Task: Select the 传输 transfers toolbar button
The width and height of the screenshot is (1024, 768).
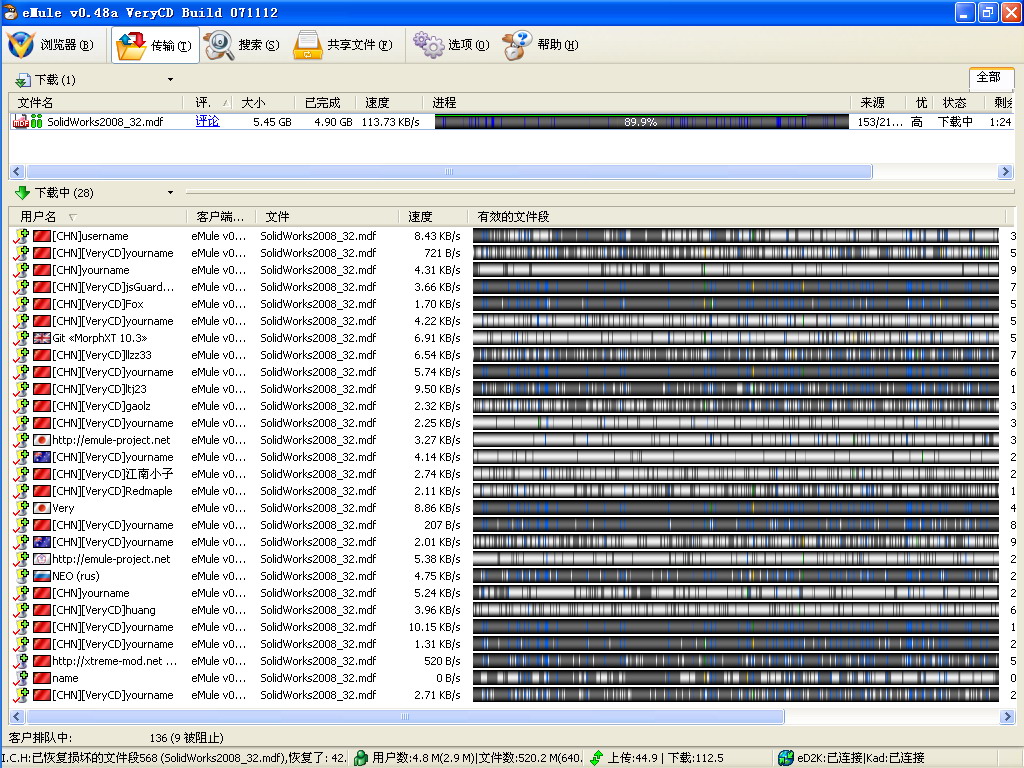Action: (155, 45)
